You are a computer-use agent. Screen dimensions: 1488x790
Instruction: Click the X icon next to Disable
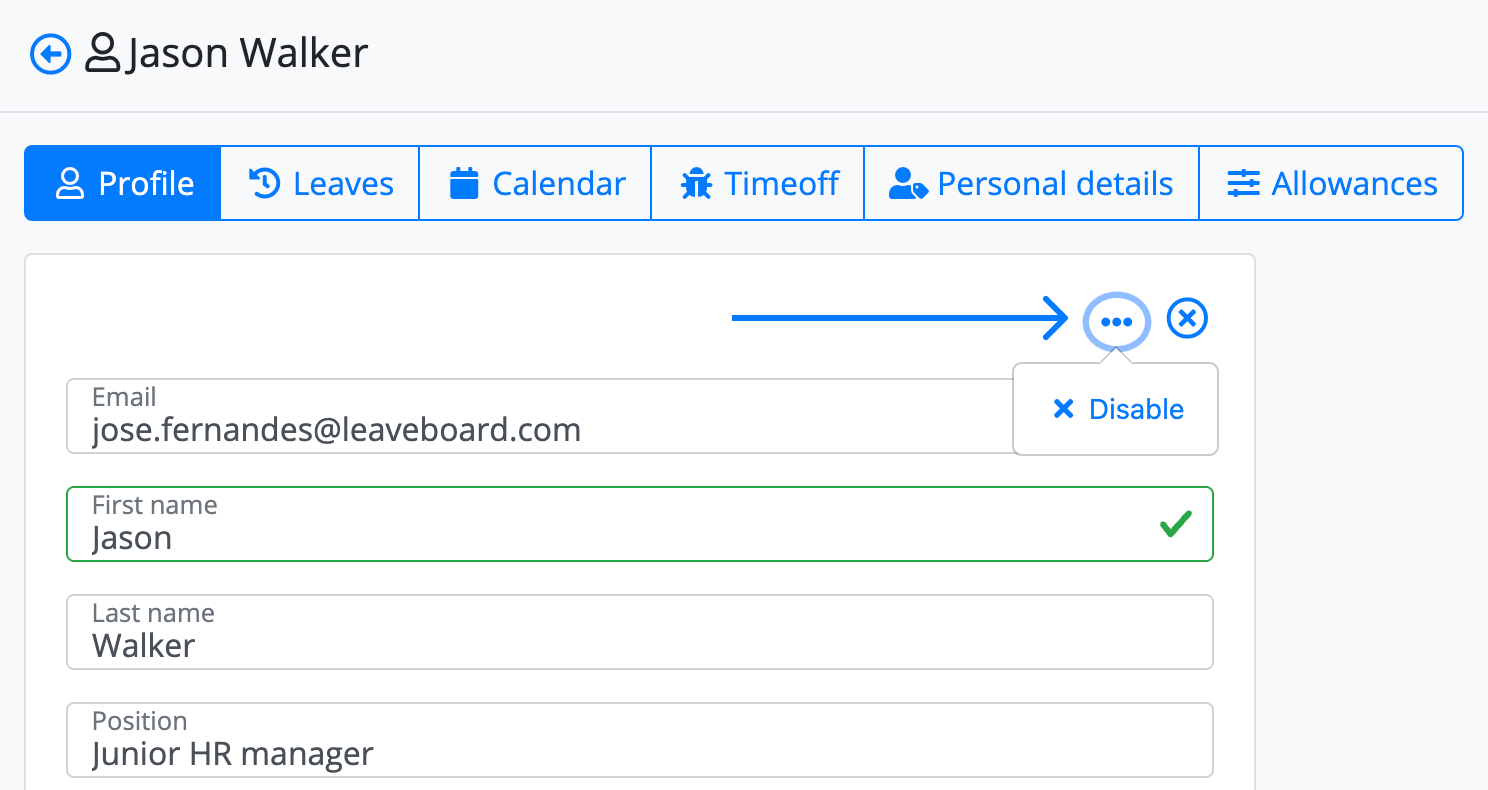pos(1064,409)
